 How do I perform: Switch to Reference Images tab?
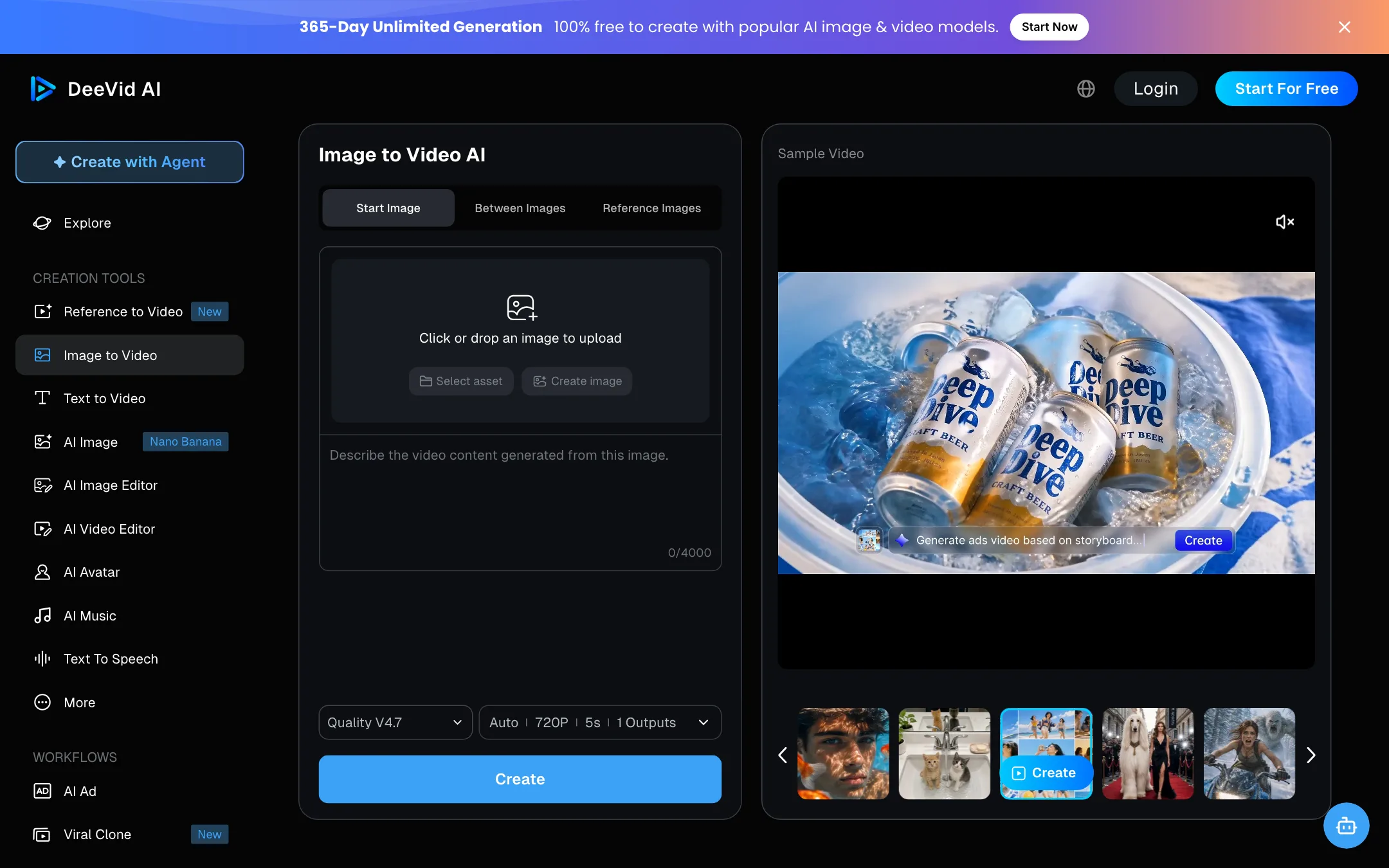click(x=652, y=208)
